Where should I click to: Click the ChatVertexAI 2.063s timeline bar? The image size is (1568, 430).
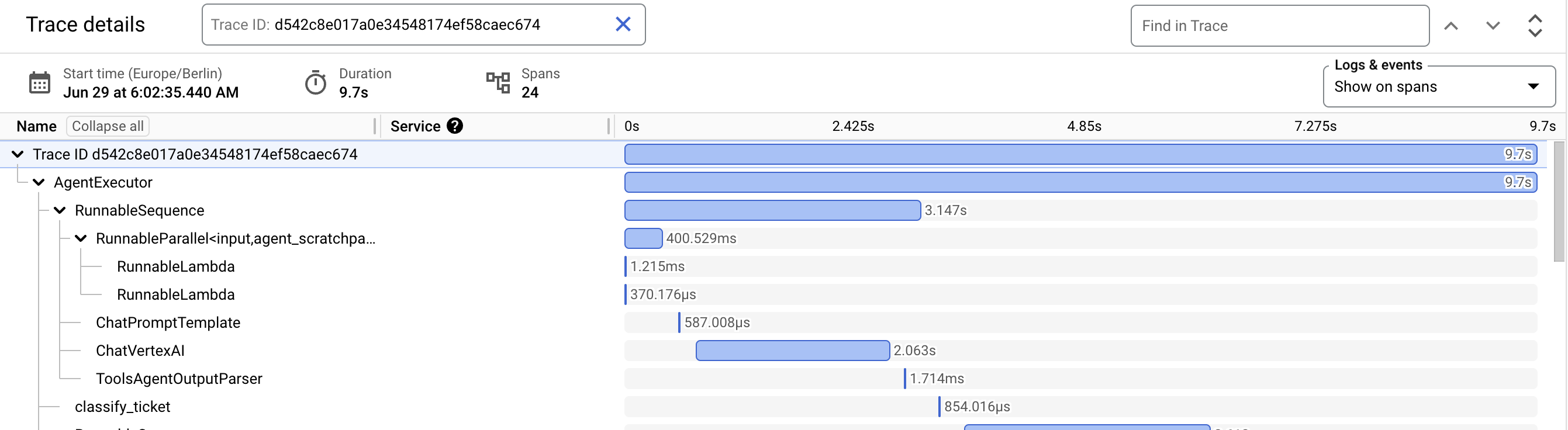pos(792,351)
